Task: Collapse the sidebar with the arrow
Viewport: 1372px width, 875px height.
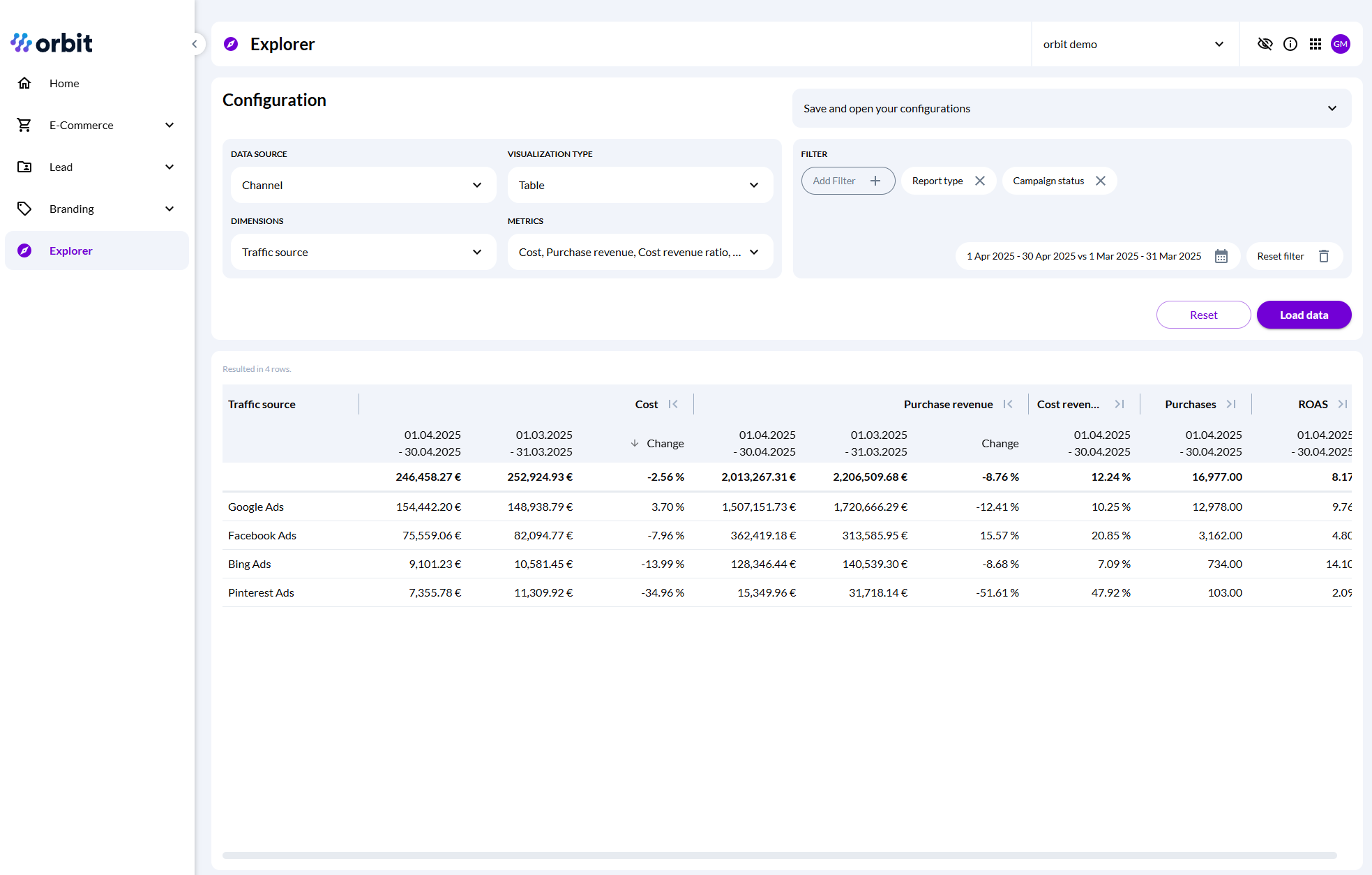Action: [195, 44]
